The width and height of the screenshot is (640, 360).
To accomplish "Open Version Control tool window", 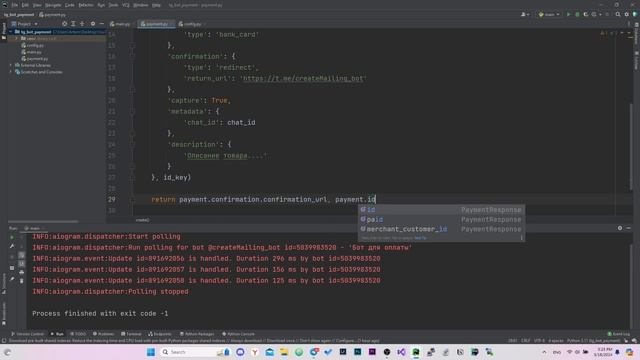I will [28, 334].
